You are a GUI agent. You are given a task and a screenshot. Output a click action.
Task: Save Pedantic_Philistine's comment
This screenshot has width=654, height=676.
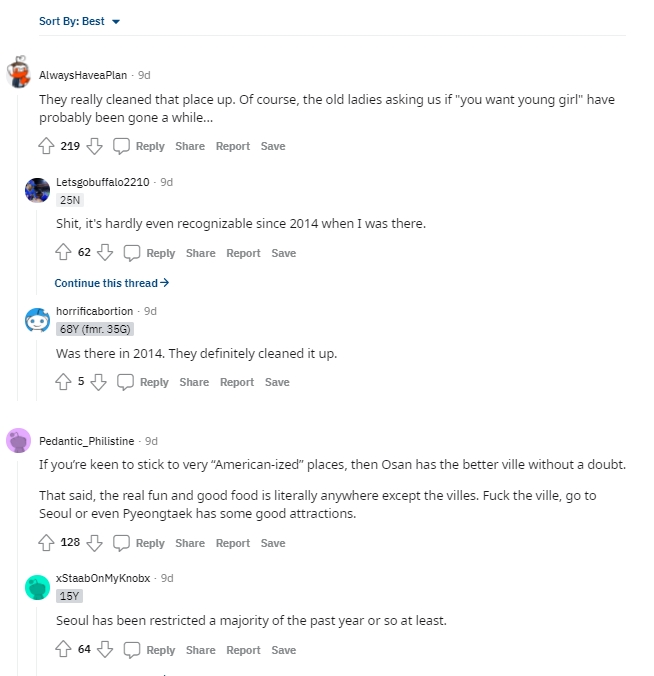tap(273, 543)
